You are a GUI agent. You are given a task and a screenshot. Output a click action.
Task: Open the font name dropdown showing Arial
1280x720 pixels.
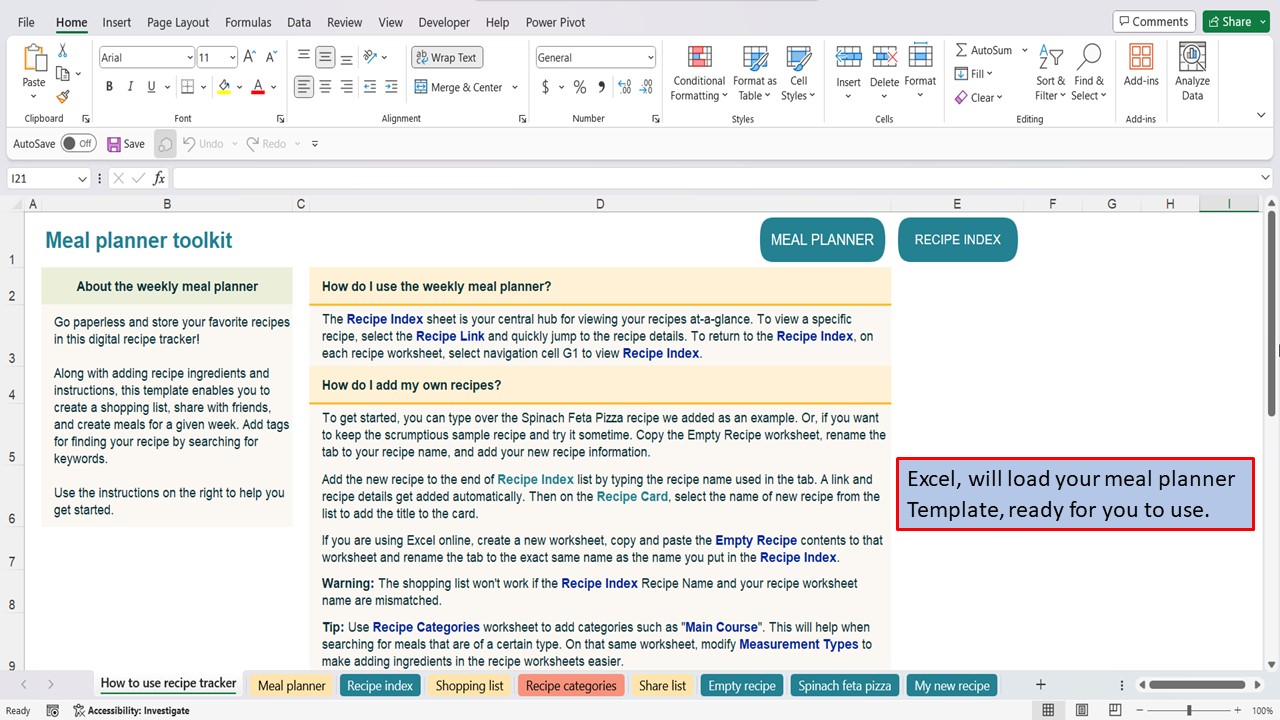pyautogui.click(x=146, y=57)
